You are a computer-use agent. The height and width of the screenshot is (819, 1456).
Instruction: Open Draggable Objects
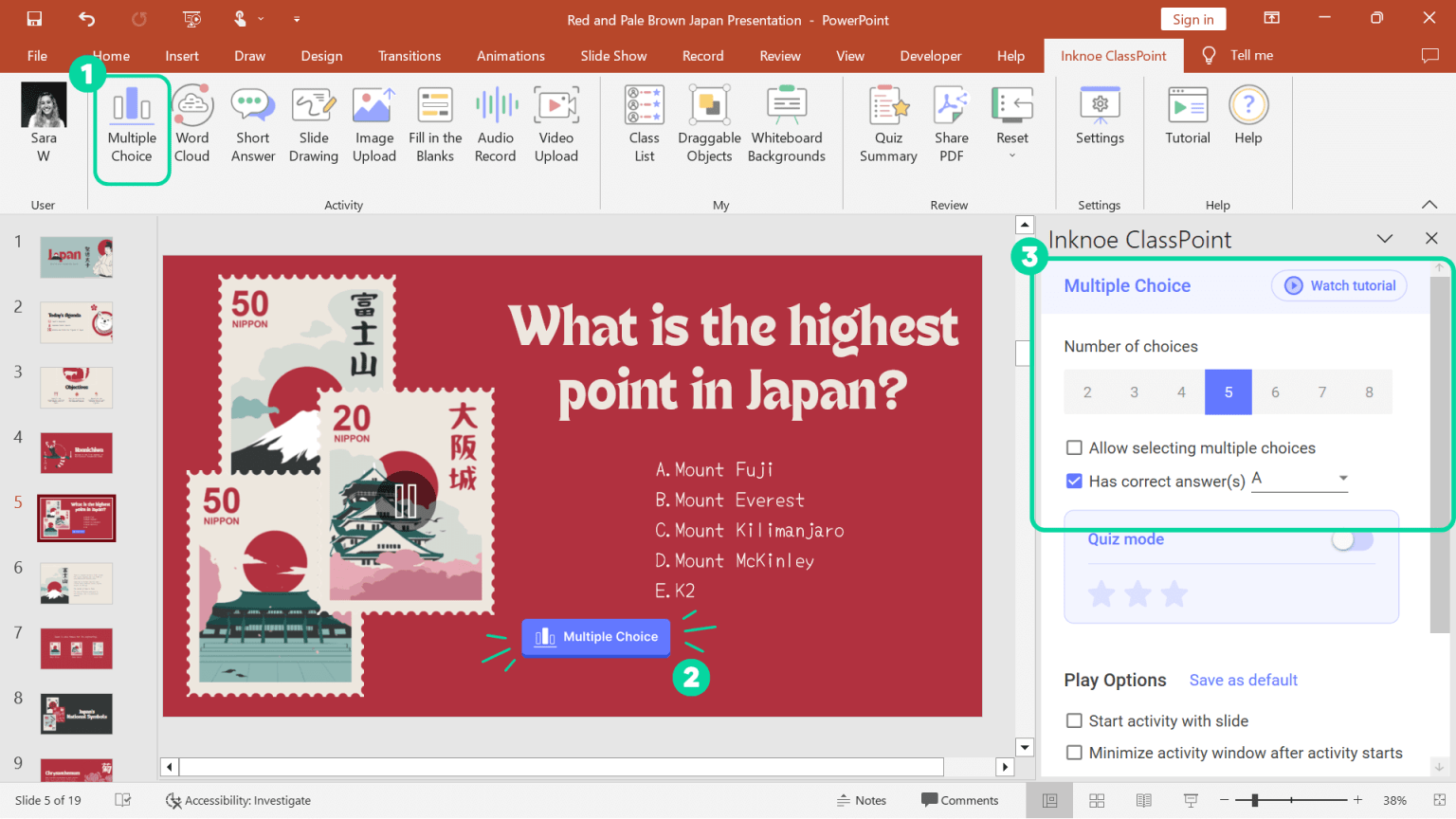click(708, 124)
